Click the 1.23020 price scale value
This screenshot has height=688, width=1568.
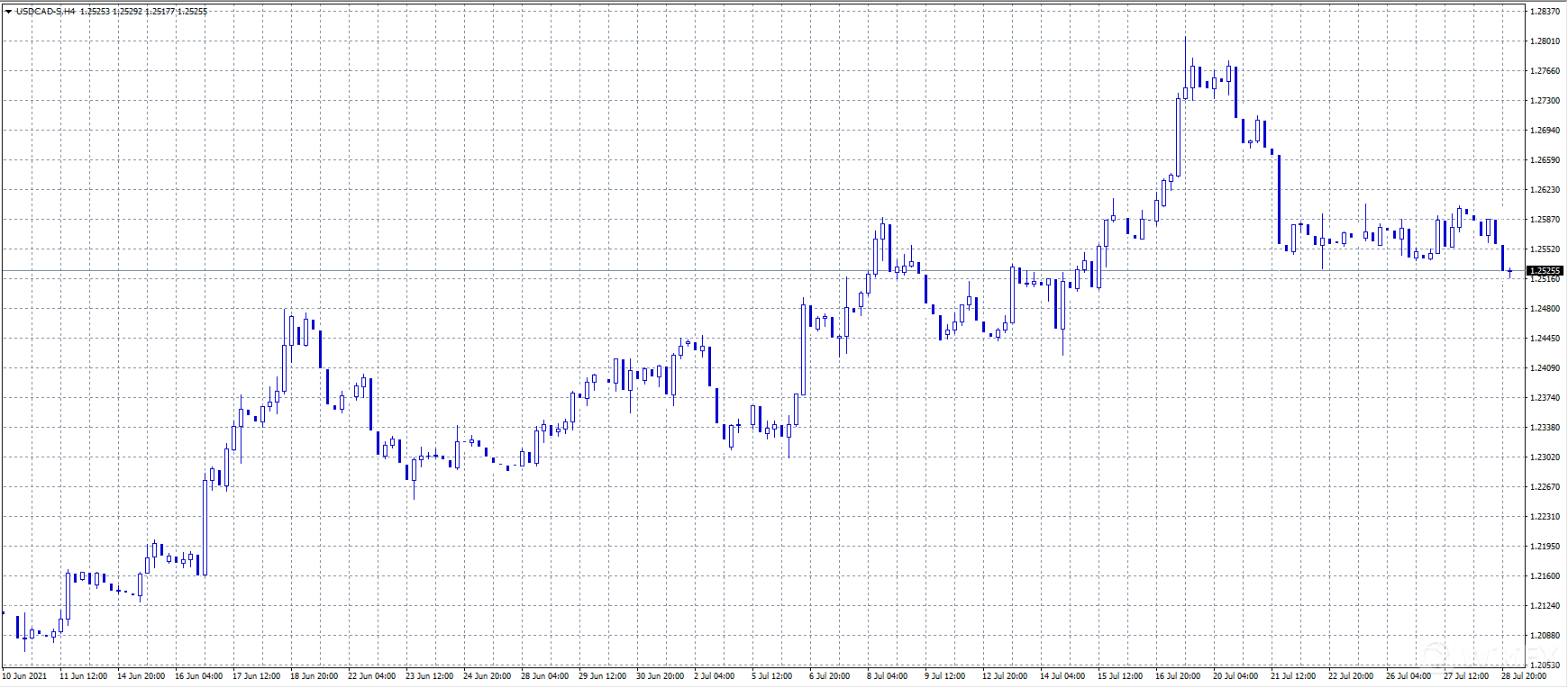tap(1545, 457)
